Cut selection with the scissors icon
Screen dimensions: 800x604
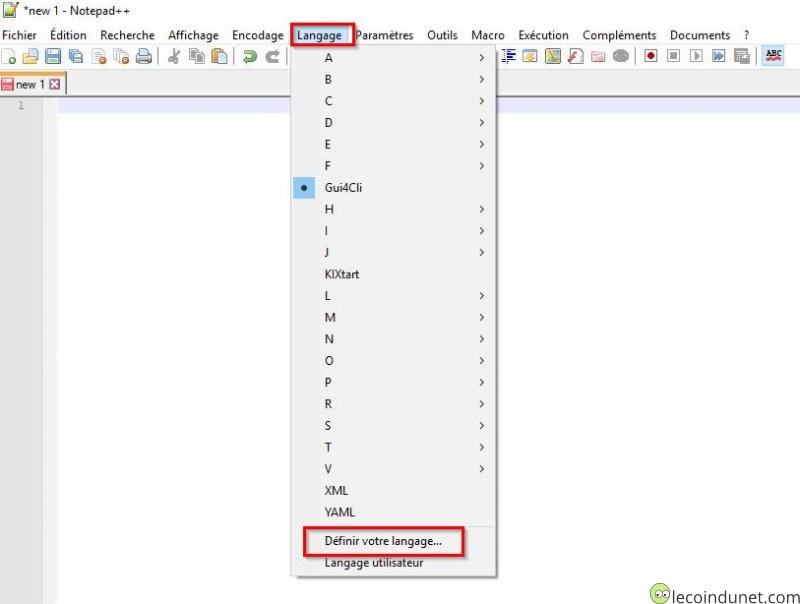[174, 56]
